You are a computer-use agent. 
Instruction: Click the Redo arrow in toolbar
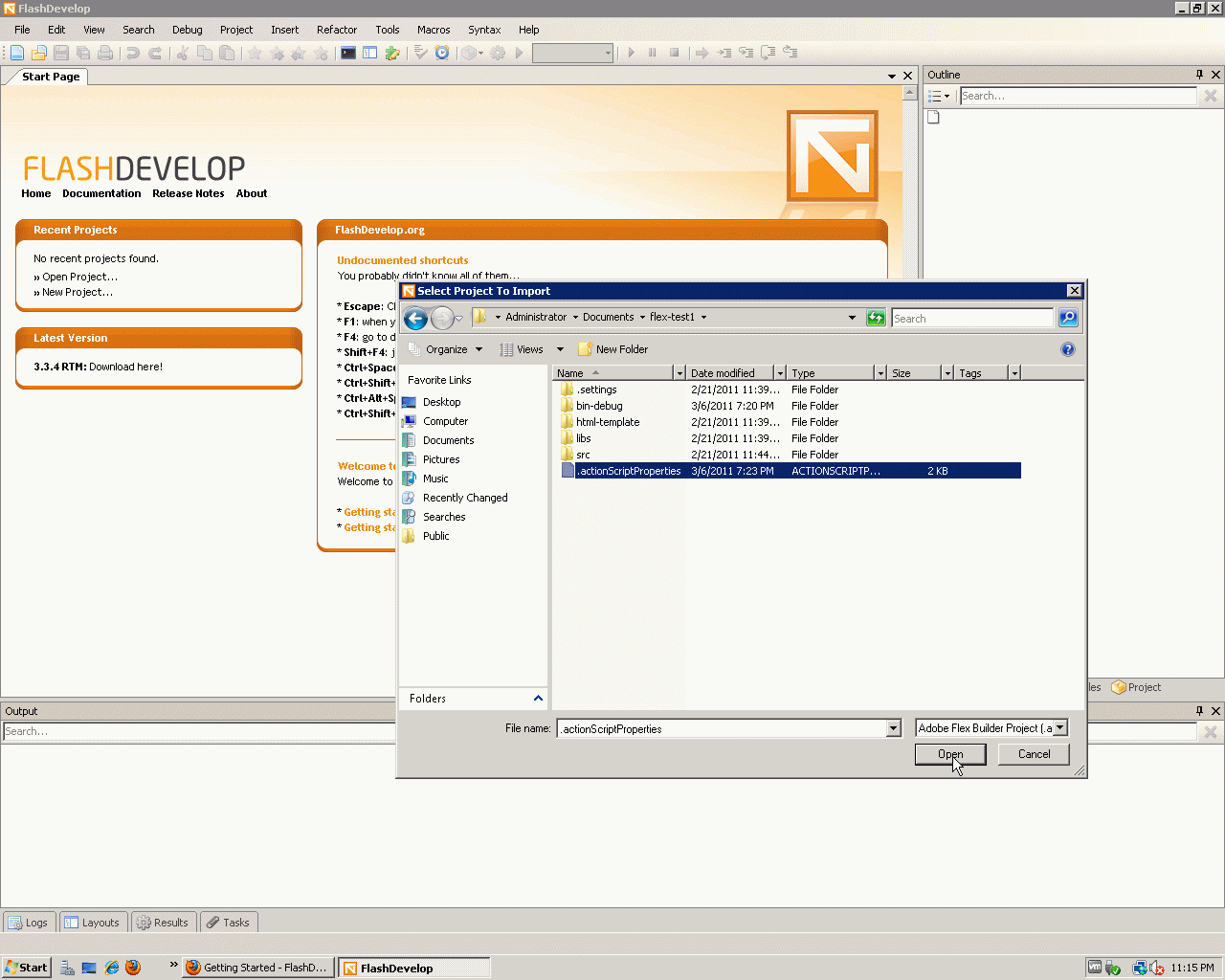pyautogui.click(x=155, y=53)
